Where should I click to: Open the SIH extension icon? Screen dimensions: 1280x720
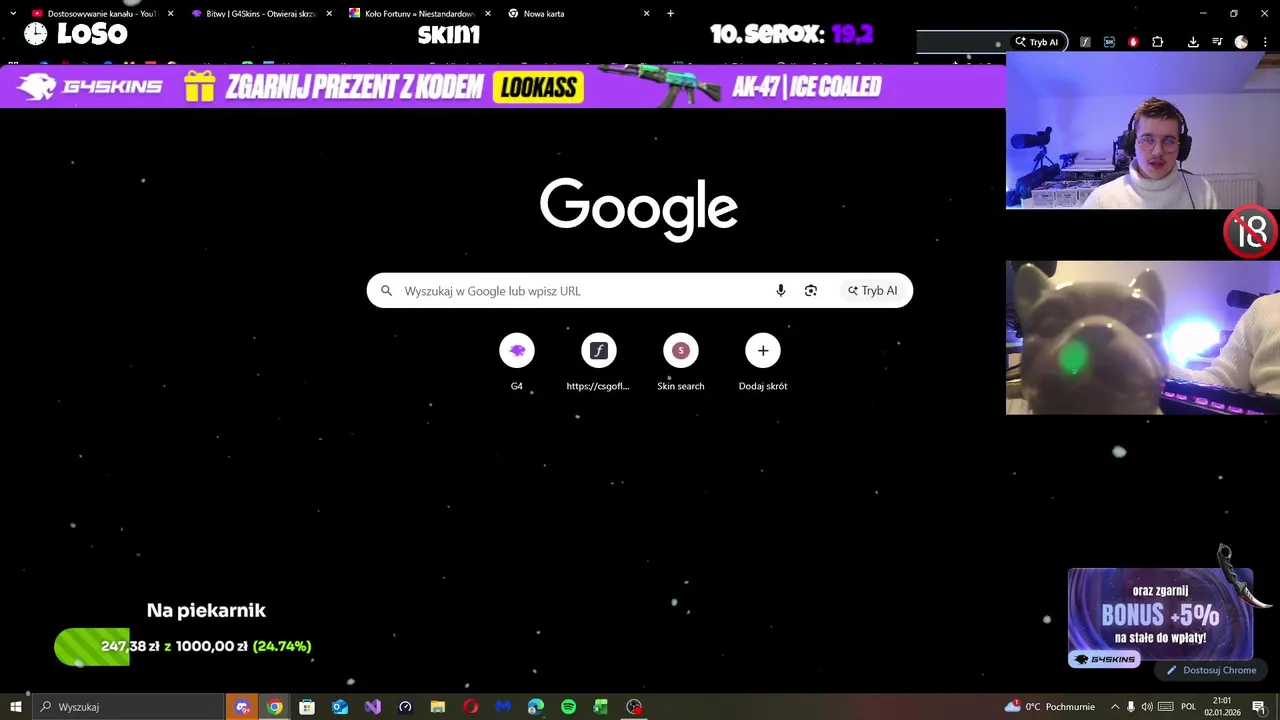1109,42
